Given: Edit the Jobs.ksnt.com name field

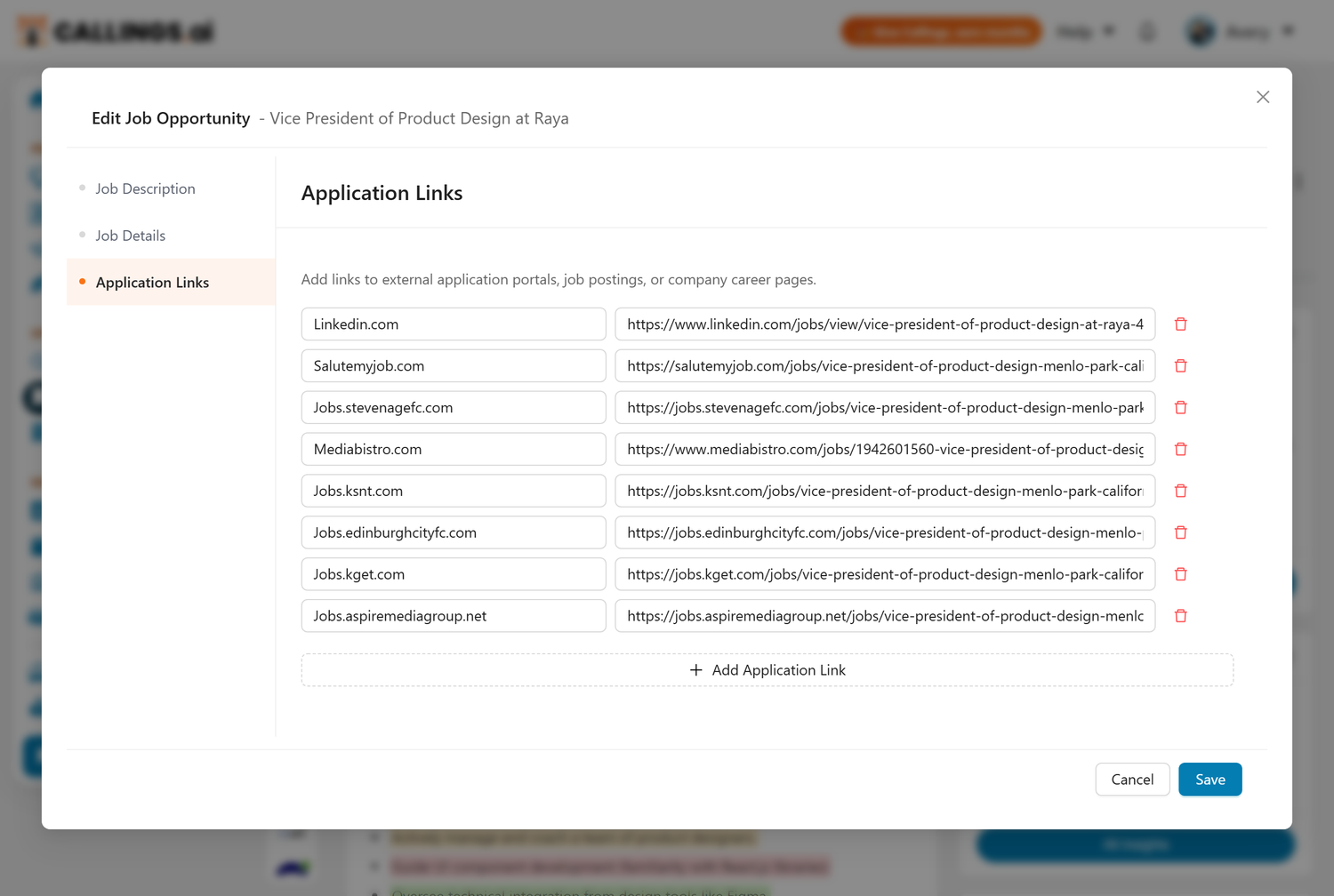Looking at the screenshot, I should pos(454,491).
